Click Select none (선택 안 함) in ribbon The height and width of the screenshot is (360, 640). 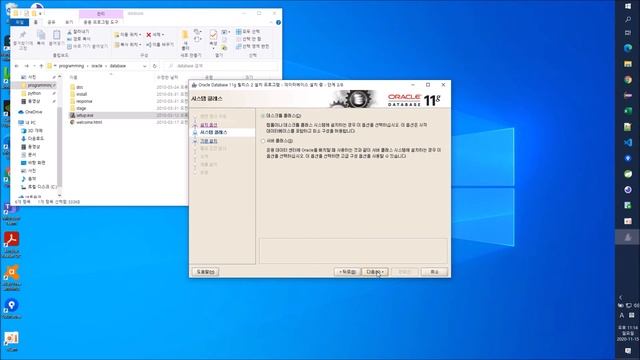click(x=249, y=39)
